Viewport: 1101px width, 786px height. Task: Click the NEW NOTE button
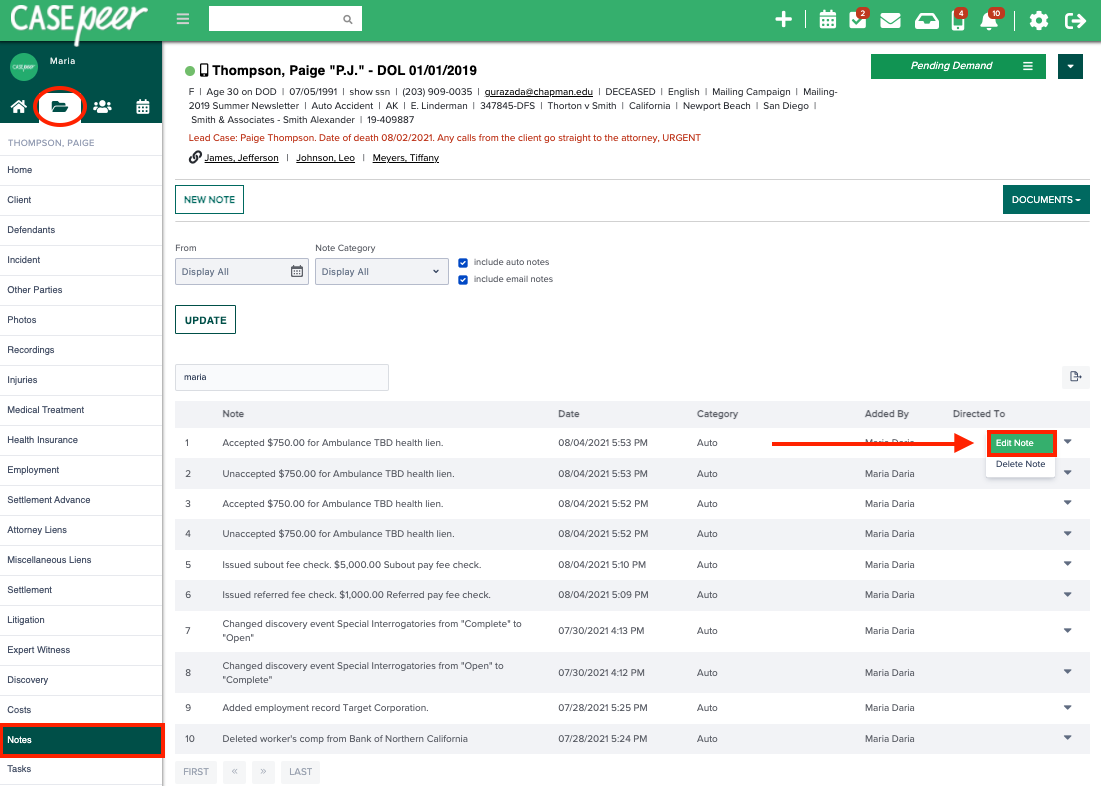[209, 199]
